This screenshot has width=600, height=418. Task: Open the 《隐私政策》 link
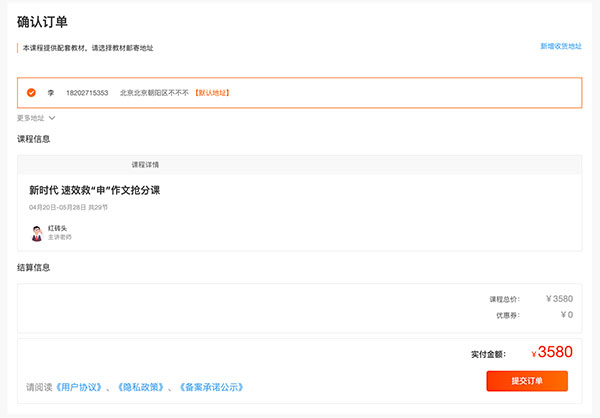click(x=141, y=387)
